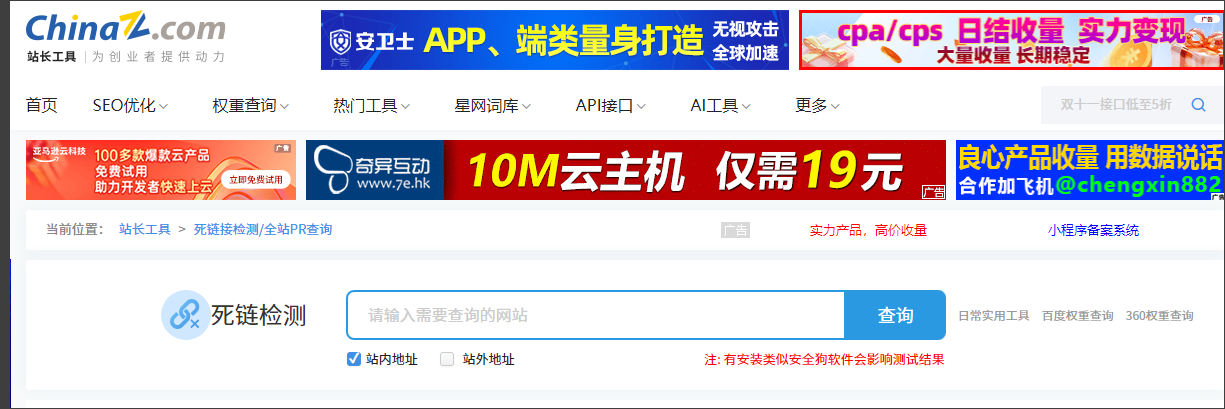Expand the 热门工具 dropdown menu

click(x=371, y=106)
